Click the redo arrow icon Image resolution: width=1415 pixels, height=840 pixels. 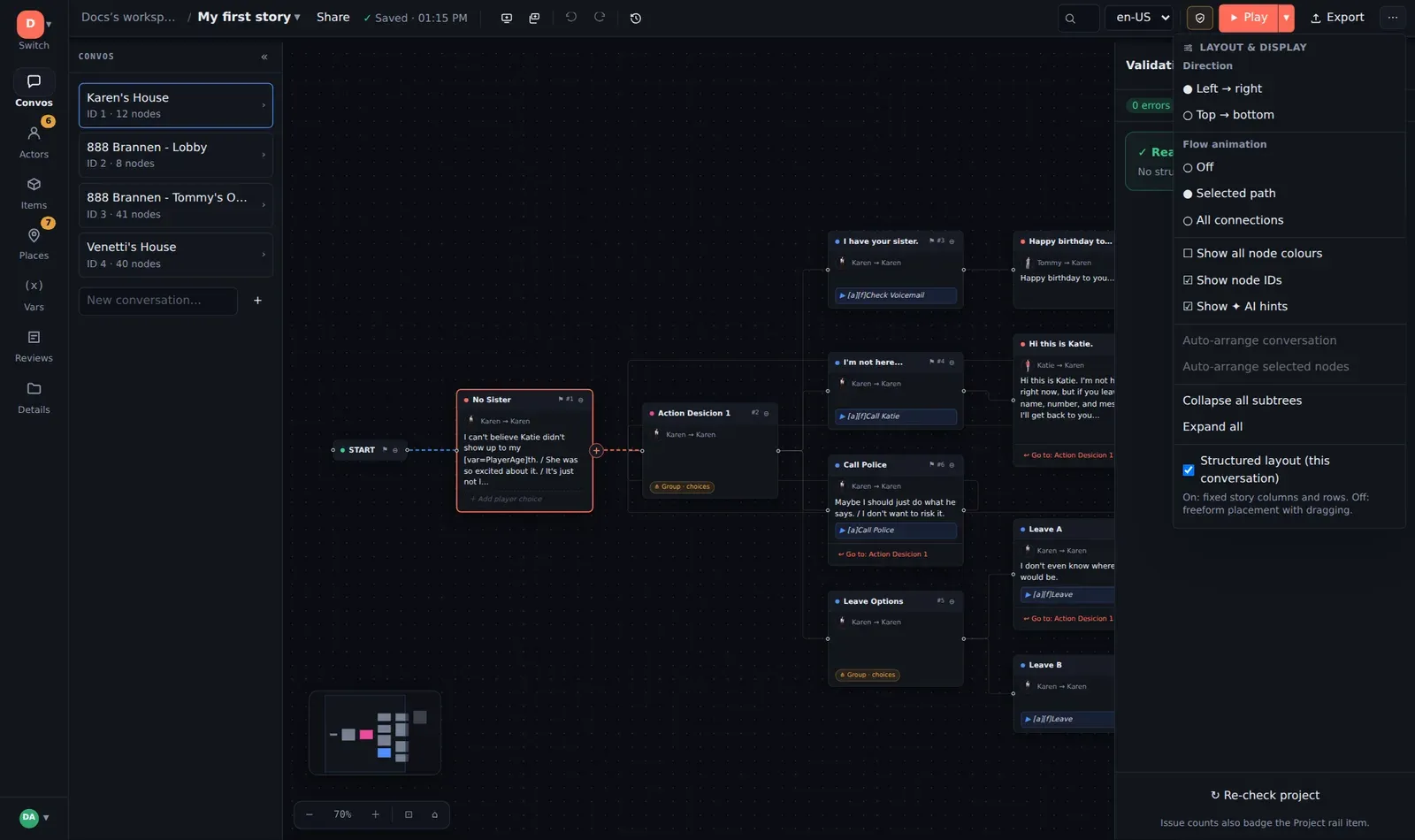[600, 18]
